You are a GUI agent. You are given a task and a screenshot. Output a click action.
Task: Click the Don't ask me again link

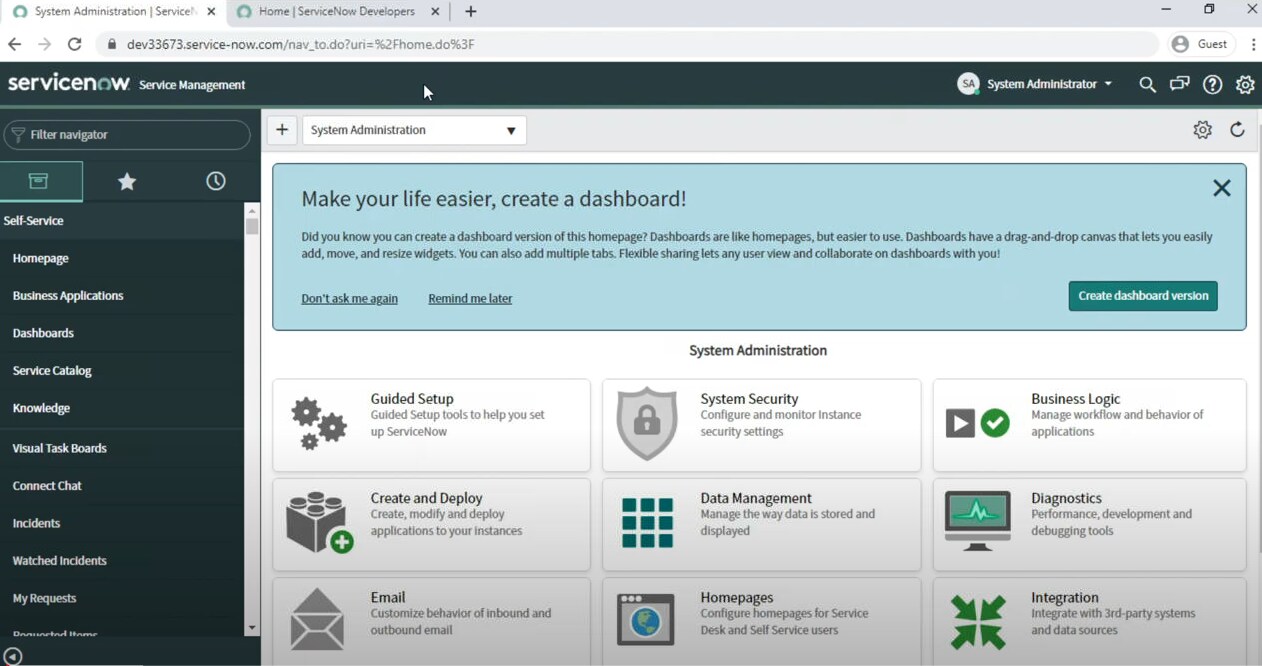[349, 298]
